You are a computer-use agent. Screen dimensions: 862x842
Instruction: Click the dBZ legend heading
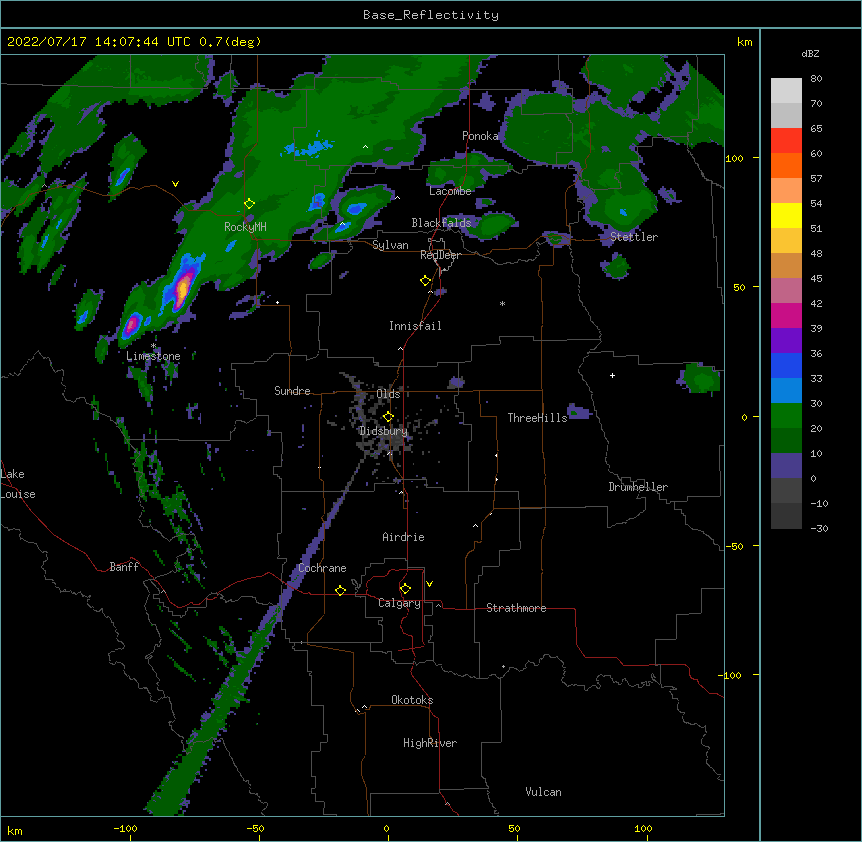[810, 54]
